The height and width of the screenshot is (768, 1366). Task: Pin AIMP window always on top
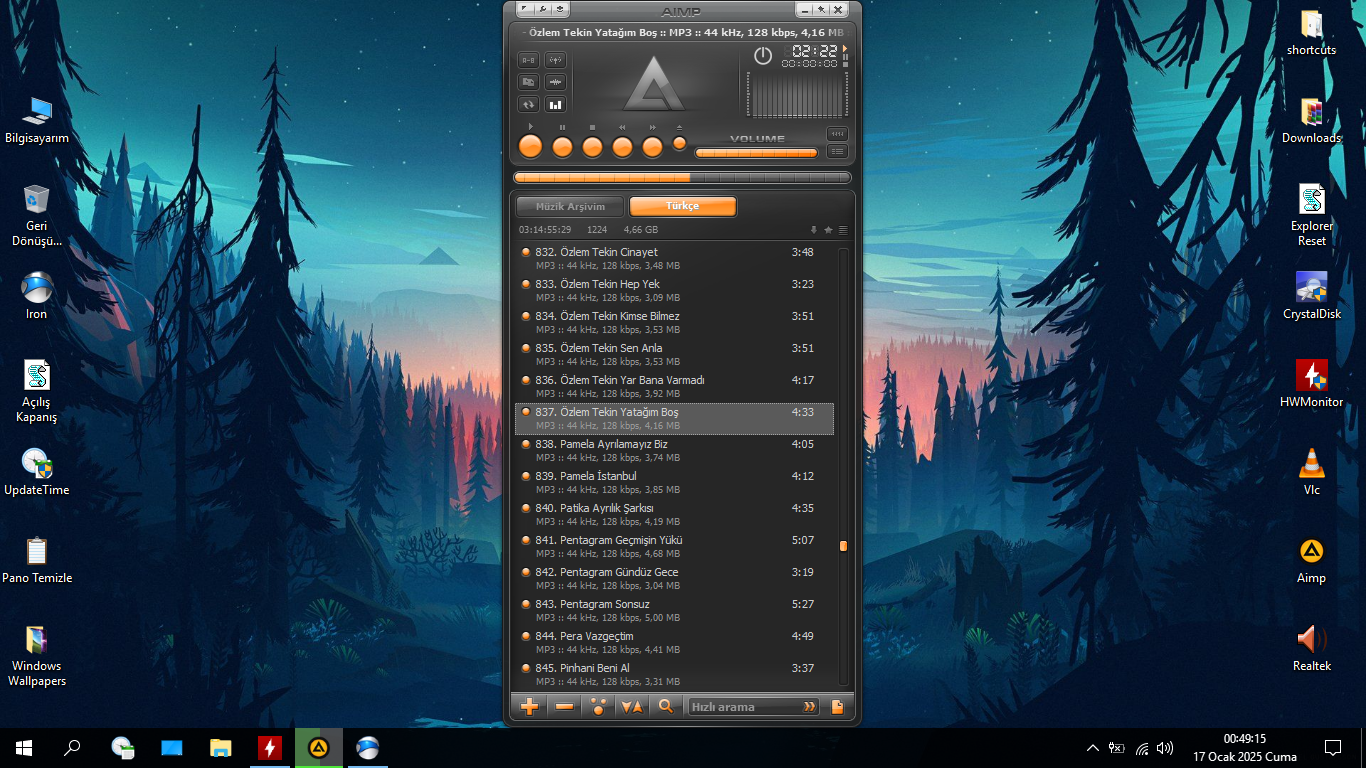pyautogui.click(x=821, y=9)
